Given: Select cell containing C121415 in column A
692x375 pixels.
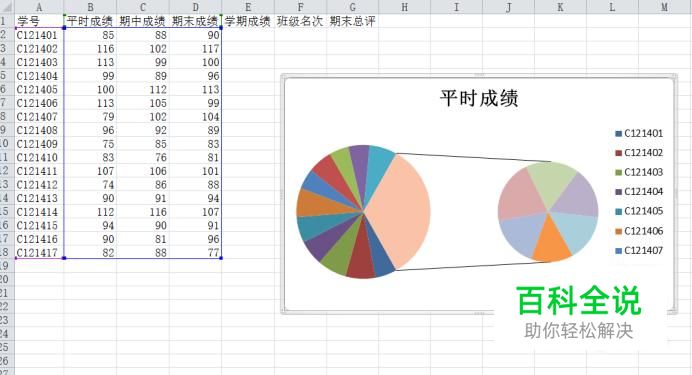Looking at the screenshot, I should (39, 225).
